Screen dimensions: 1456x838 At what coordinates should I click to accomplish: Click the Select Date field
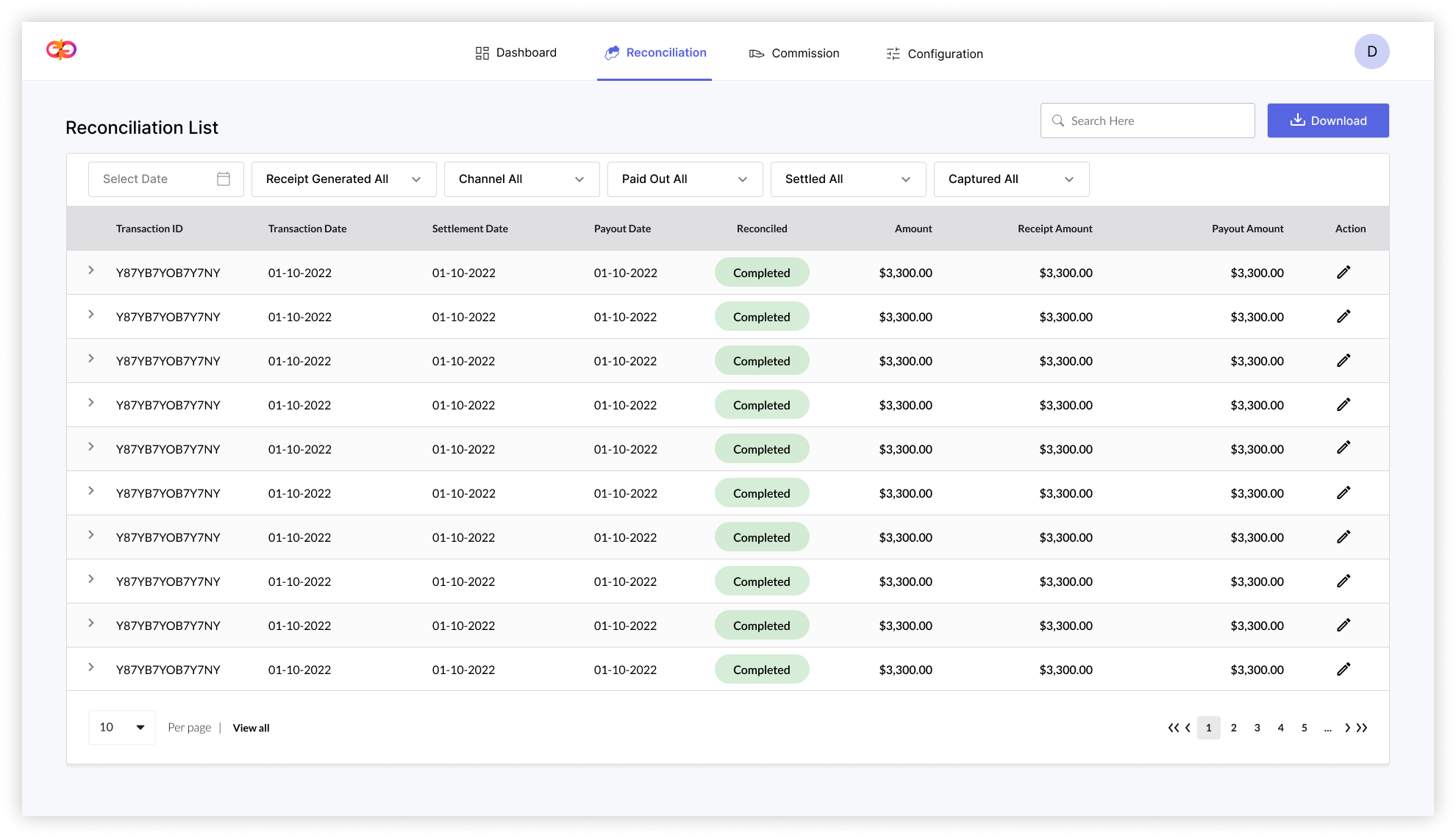click(166, 179)
